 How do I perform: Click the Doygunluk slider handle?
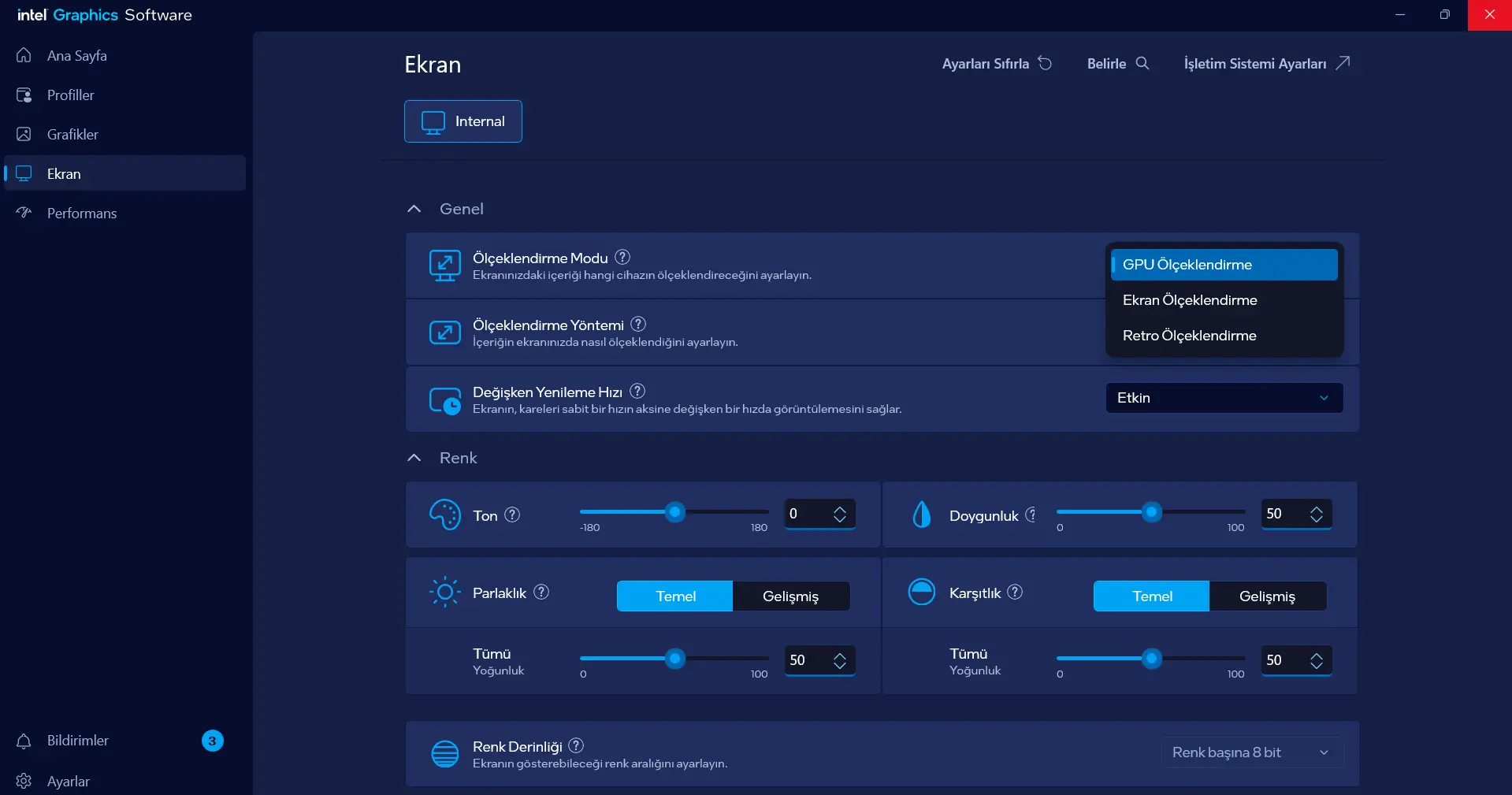point(1151,512)
